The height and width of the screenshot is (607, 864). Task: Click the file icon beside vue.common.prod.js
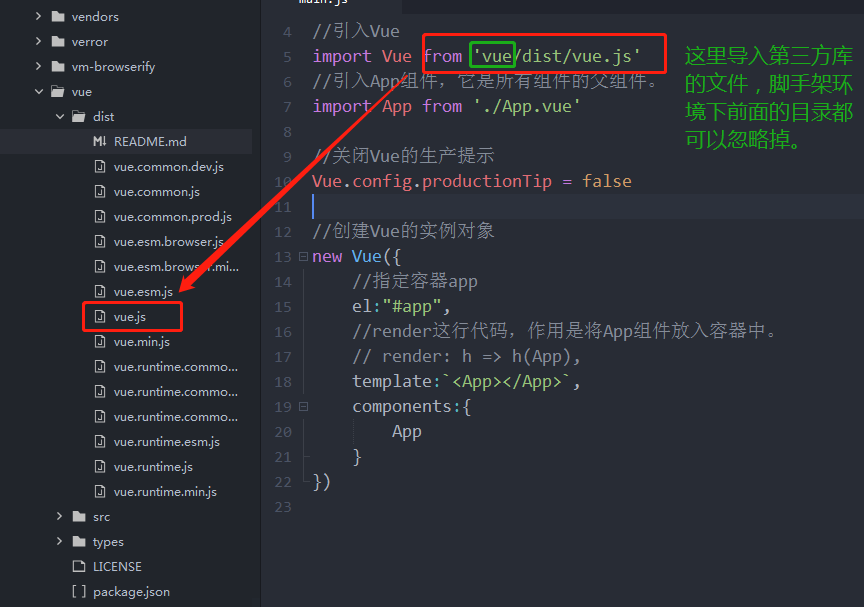(x=100, y=216)
